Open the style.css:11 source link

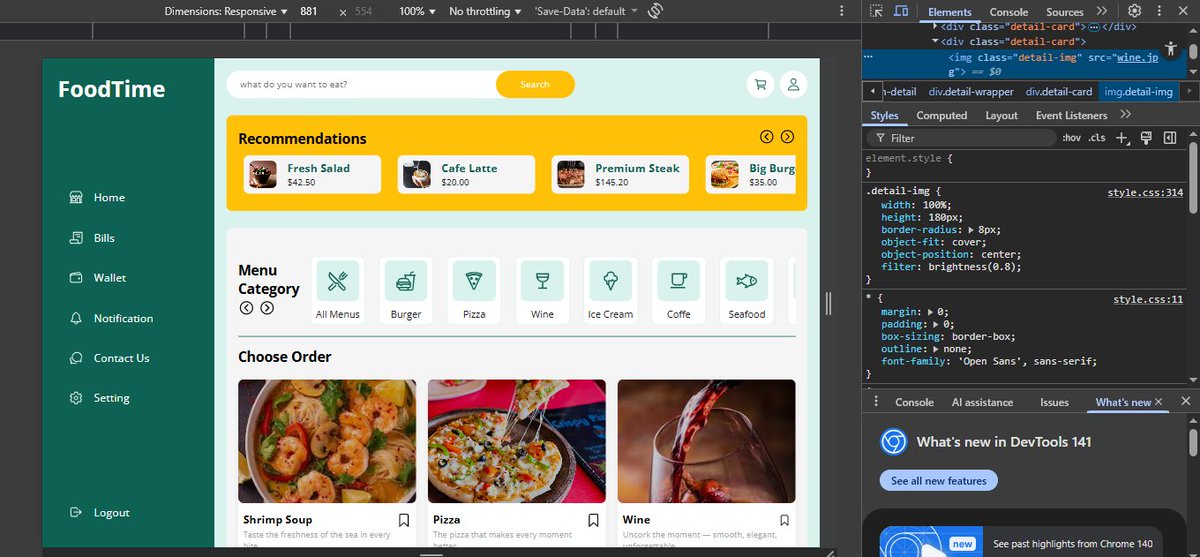click(x=1148, y=299)
